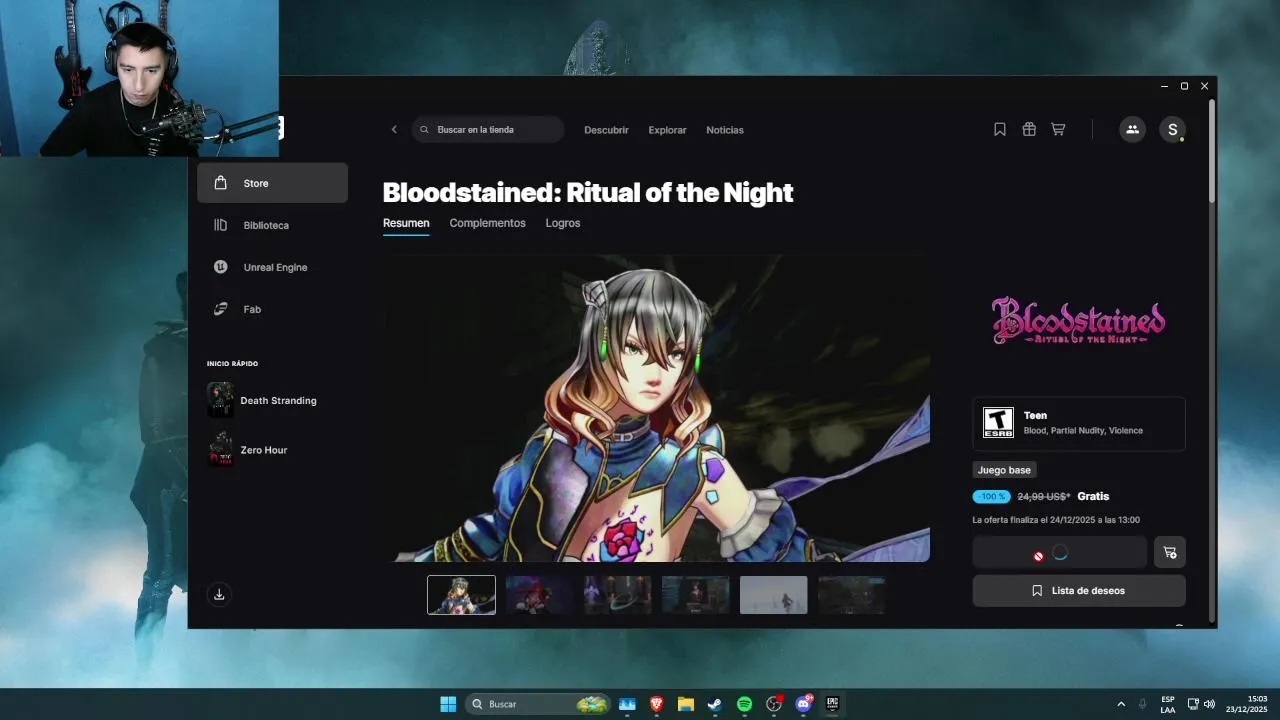Click the taskbar Buscar search box
The width and height of the screenshot is (1280, 720).
click(x=538, y=704)
